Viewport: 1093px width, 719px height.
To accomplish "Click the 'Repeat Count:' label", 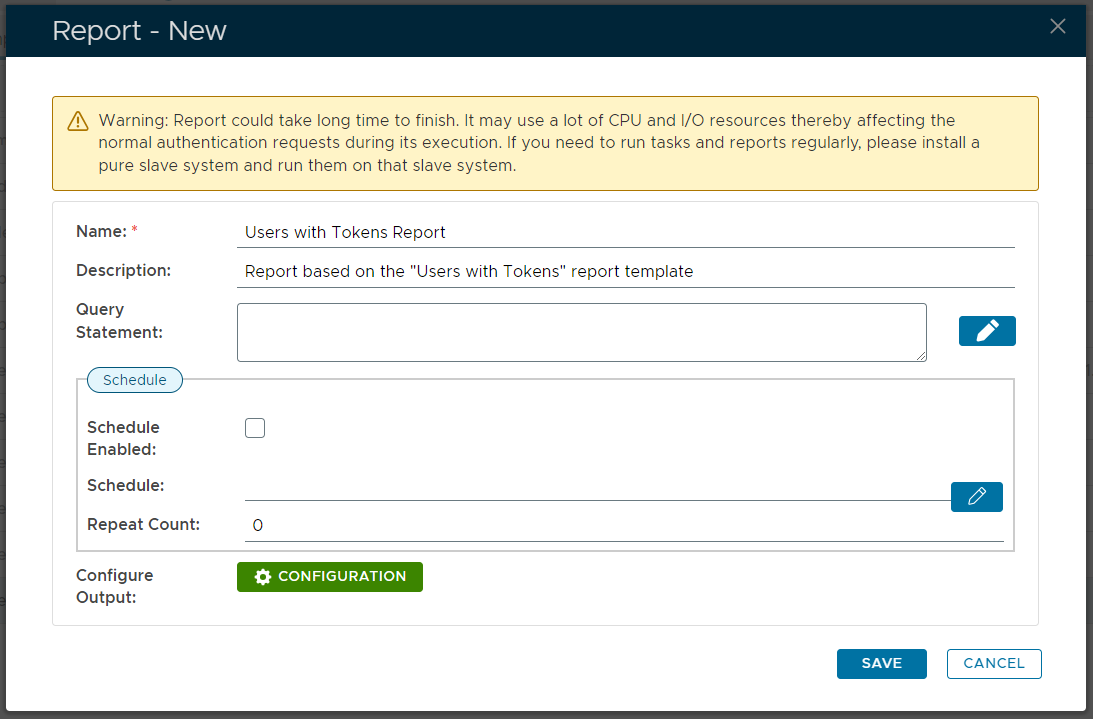I will click(x=143, y=524).
